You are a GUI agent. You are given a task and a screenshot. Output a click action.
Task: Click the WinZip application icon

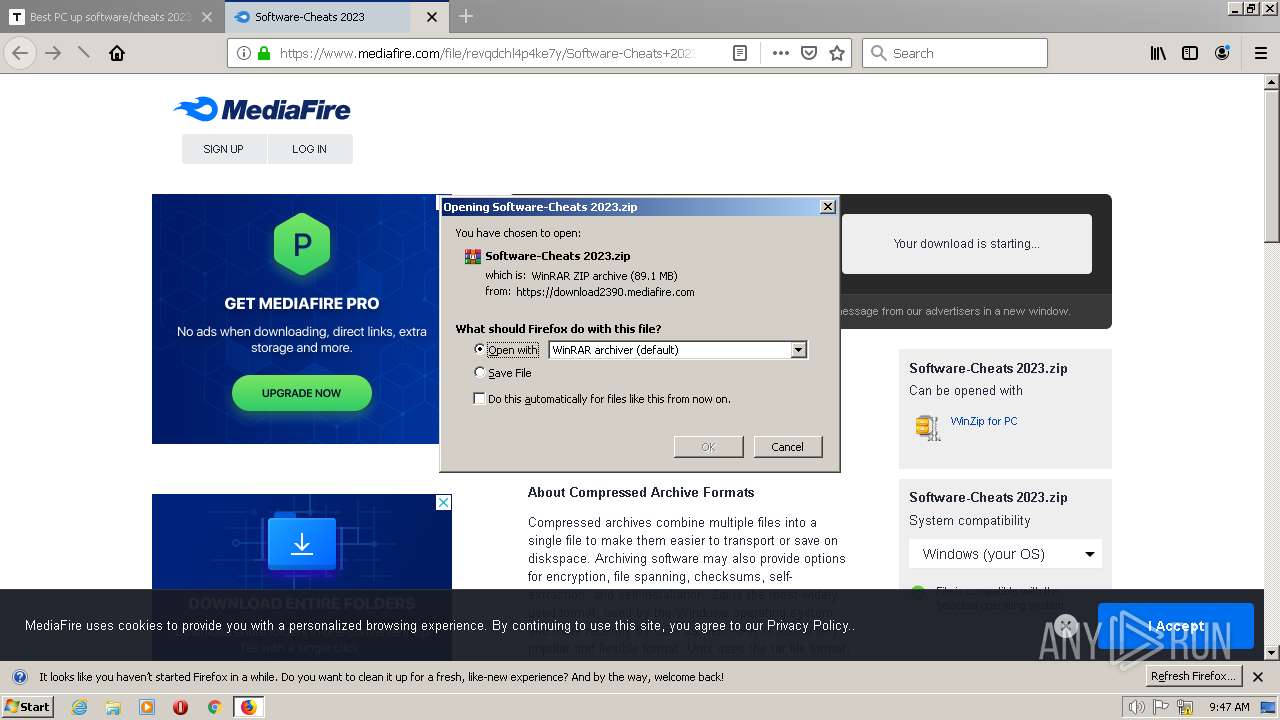[x=928, y=427]
